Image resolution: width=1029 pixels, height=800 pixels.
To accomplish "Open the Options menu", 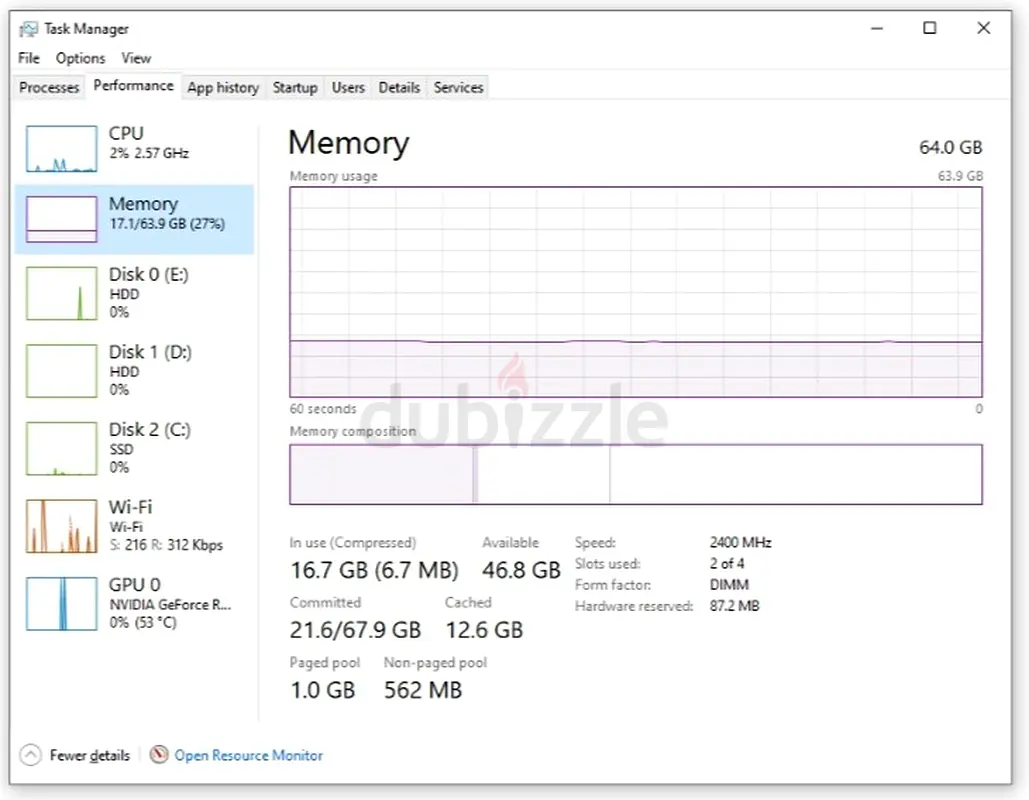I will pos(80,58).
